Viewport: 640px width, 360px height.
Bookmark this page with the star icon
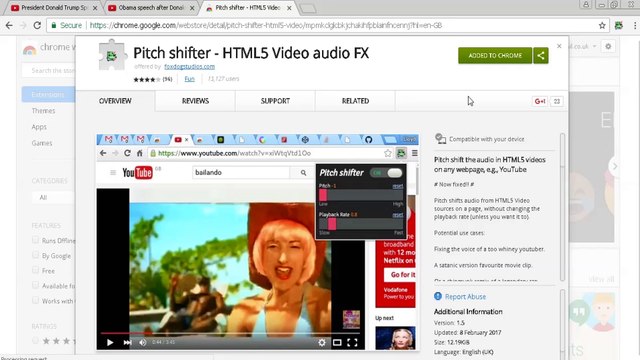tap(602, 25)
